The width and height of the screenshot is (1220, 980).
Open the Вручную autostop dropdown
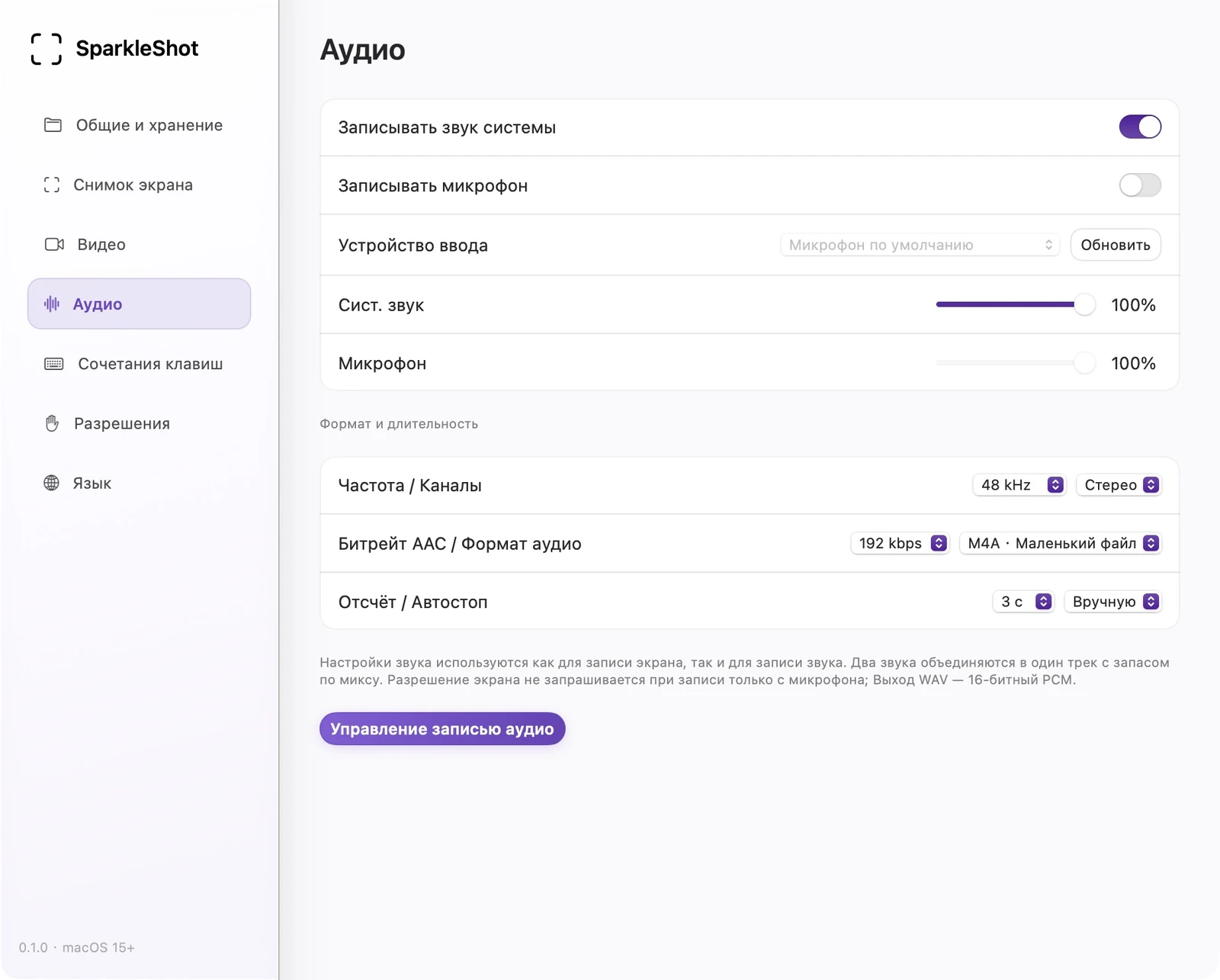coord(1112,602)
